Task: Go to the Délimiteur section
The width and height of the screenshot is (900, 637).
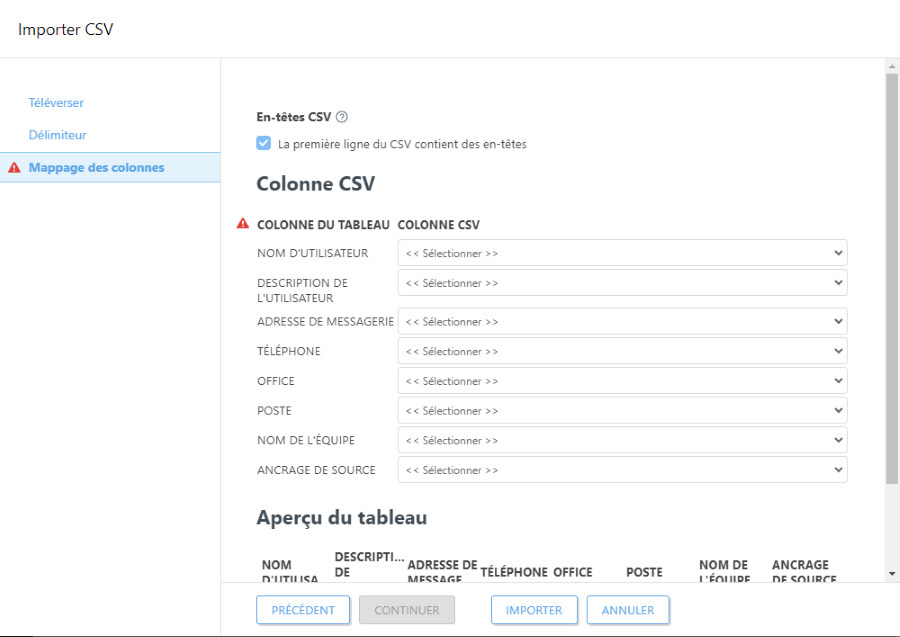Action: point(55,134)
